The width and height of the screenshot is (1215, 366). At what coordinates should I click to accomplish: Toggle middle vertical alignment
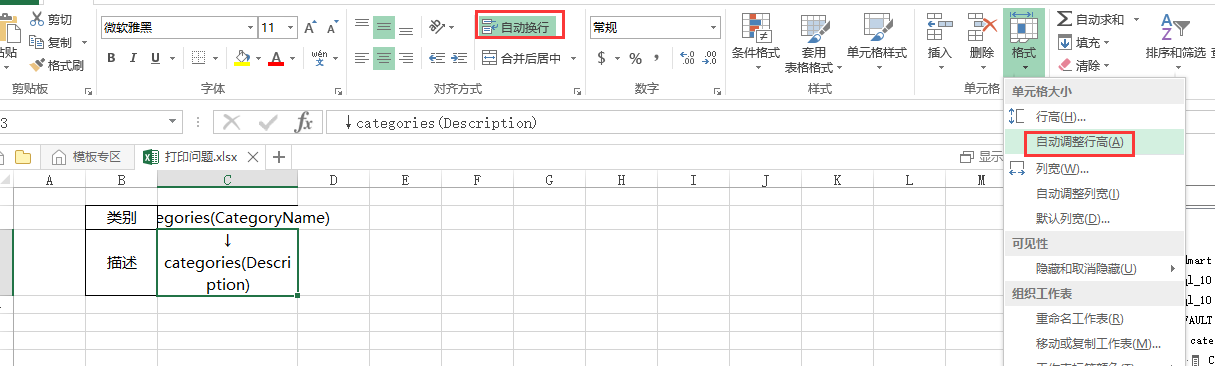pos(384,28)
